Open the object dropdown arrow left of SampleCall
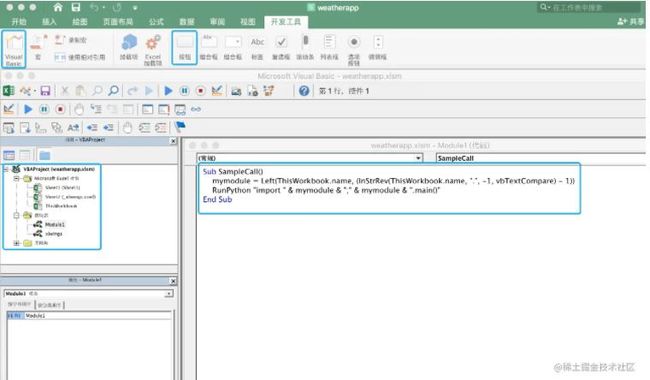Viewport: 650px width, 380px height. pos(418,158)
